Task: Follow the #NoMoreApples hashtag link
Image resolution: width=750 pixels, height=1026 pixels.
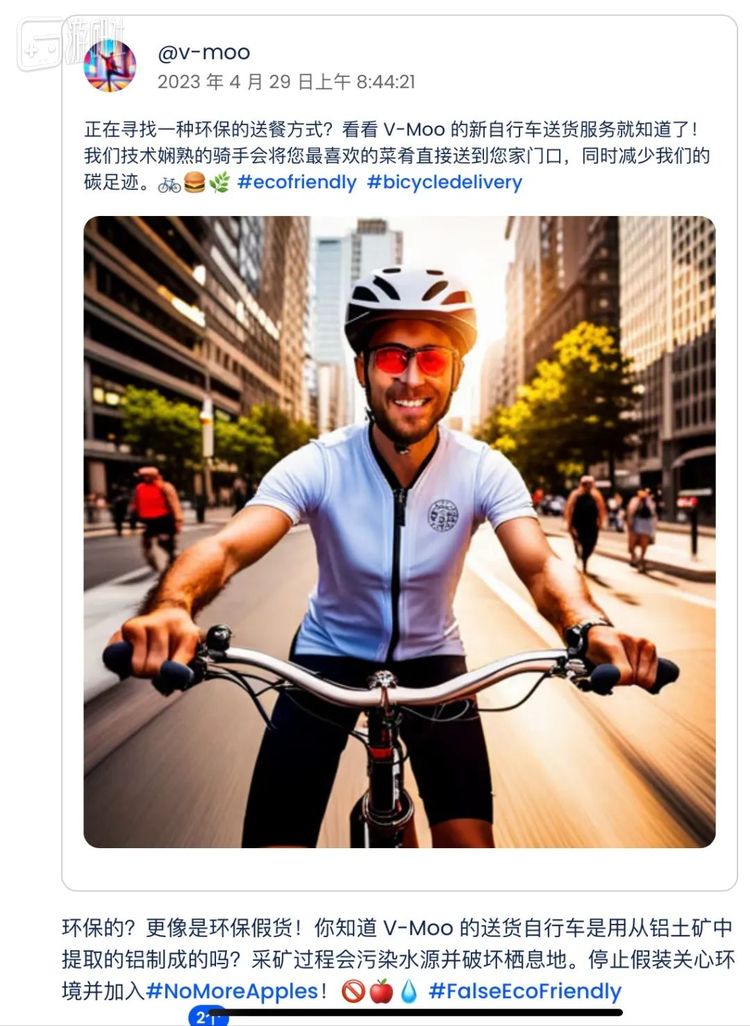Action: [x=232, y=991]
